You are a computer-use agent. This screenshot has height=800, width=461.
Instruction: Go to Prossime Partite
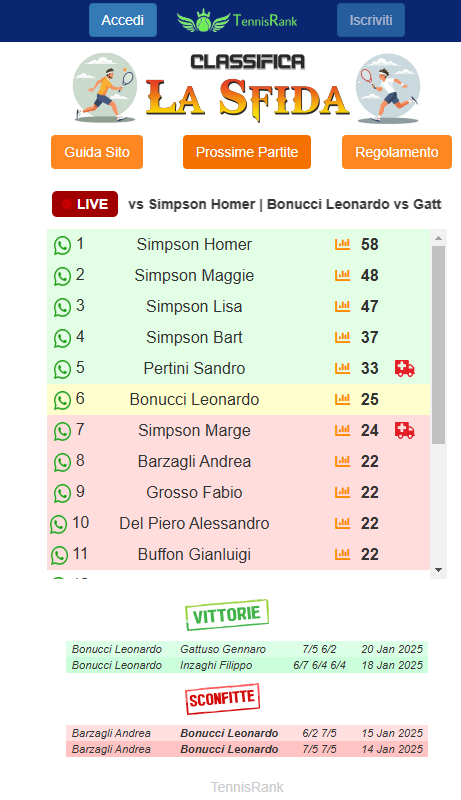pyautogui.click(x=247, y=152)
